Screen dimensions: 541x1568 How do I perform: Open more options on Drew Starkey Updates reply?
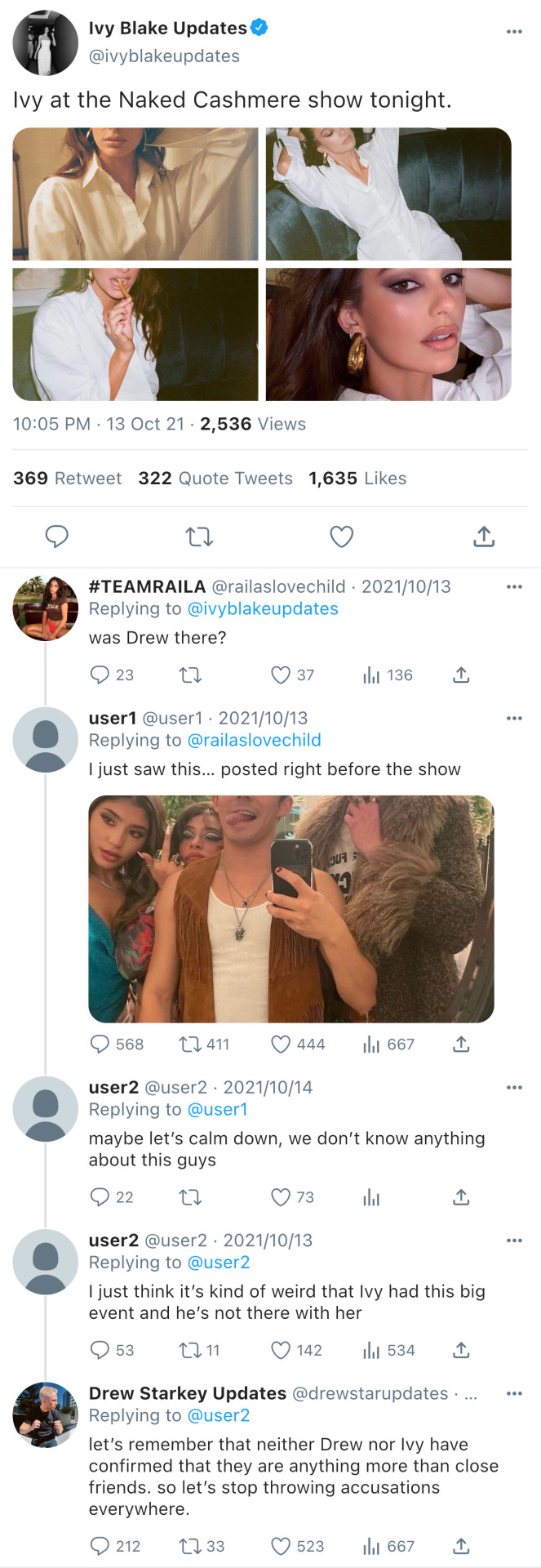pyautogui.click(x=514, y=1393)
